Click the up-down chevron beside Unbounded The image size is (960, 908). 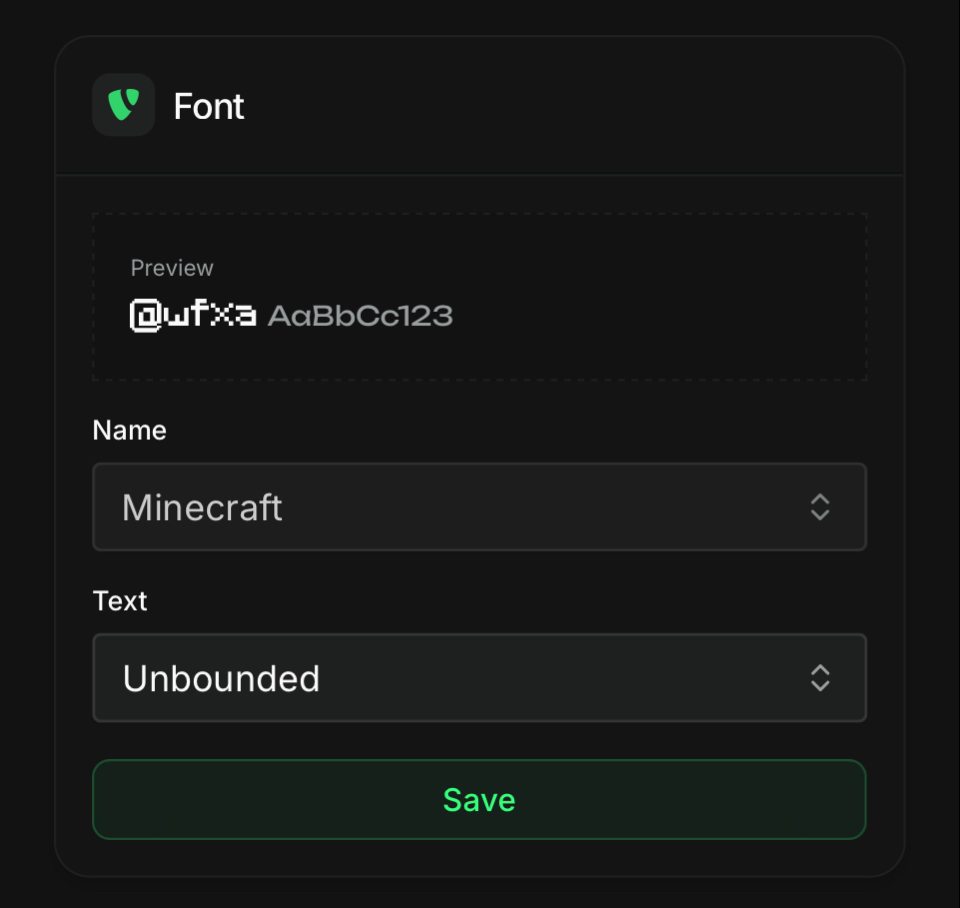820,678
